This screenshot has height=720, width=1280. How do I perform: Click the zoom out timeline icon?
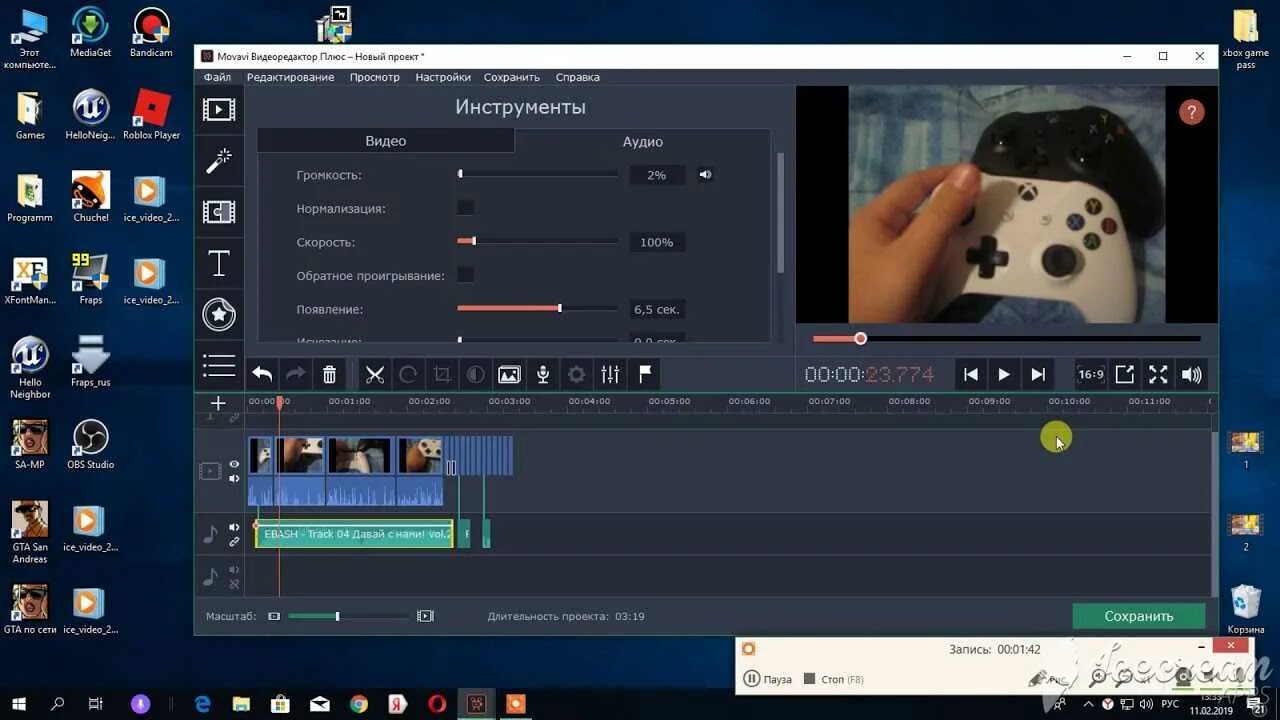274,616
